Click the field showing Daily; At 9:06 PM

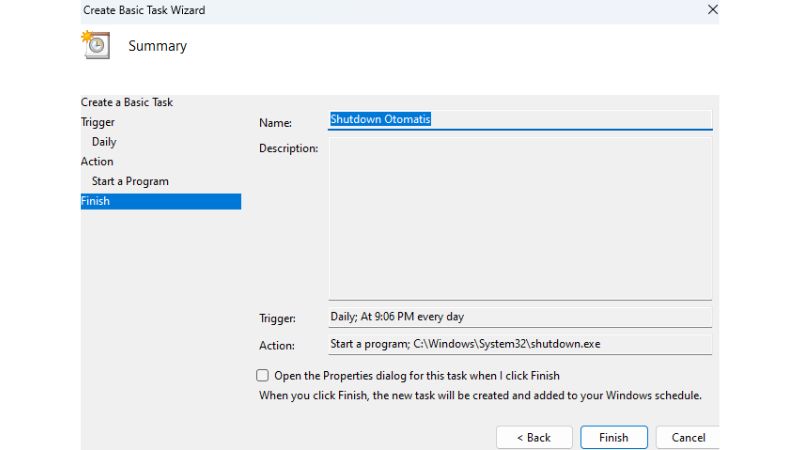click(520, 317)
